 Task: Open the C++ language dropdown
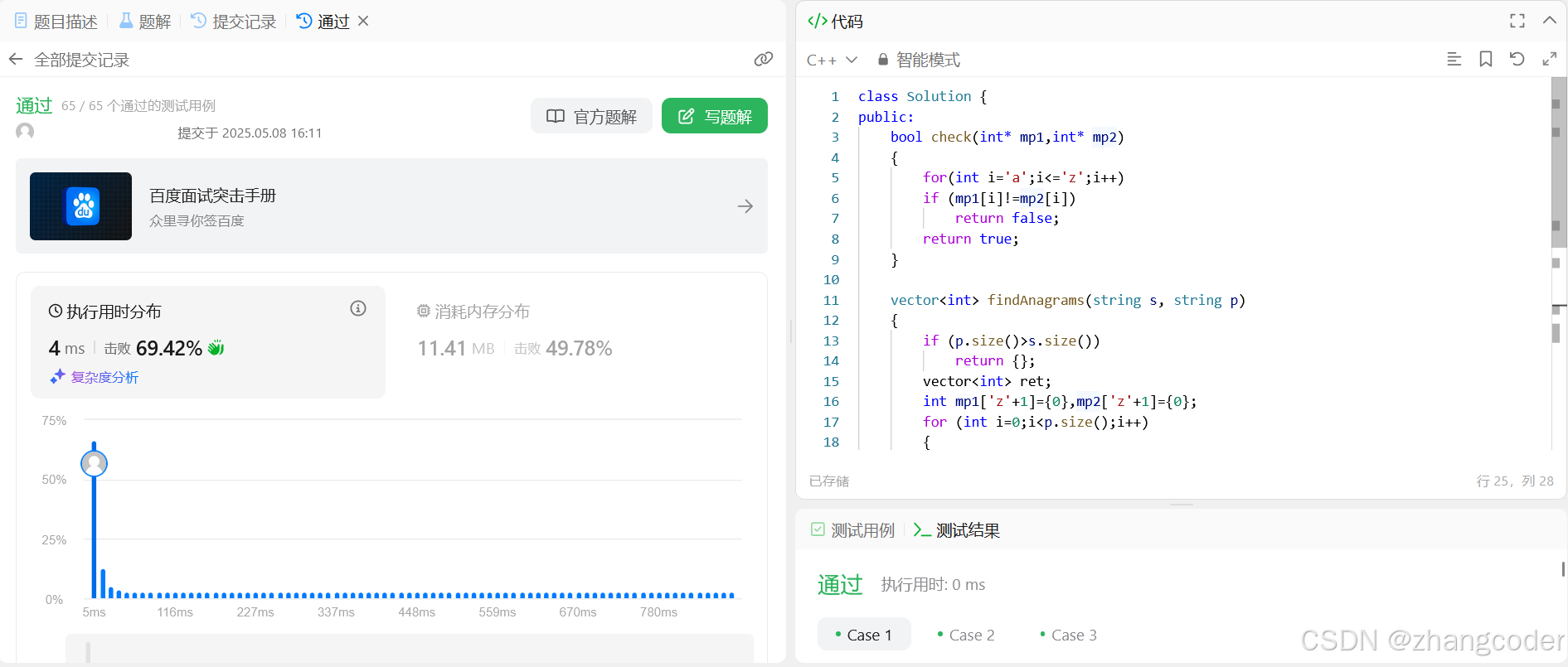point(832,60)
